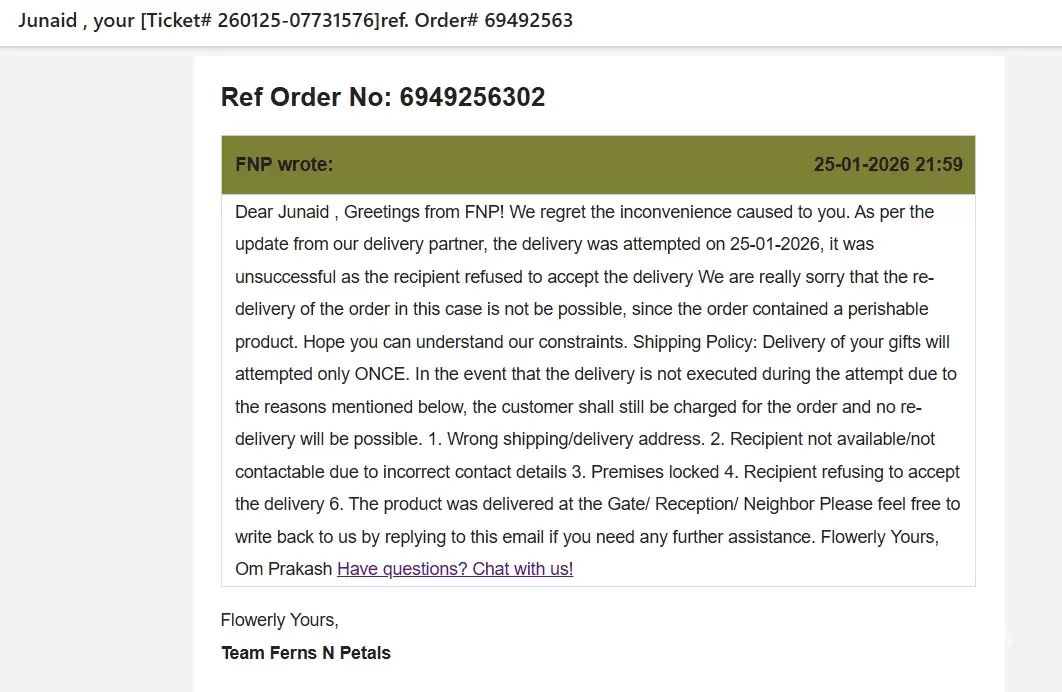Viewport: 1062px width, 692px height.
Task: Click 'Flowerly Yours,' below the message box
Action: (280, 620)
